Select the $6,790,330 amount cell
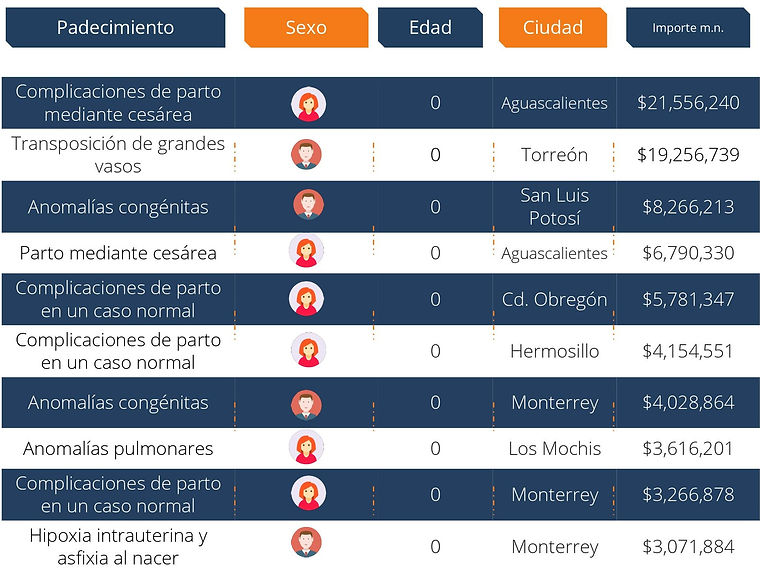The height and width of the screenshot is (581, 760). pyautogui.click(x=687, y=252)
